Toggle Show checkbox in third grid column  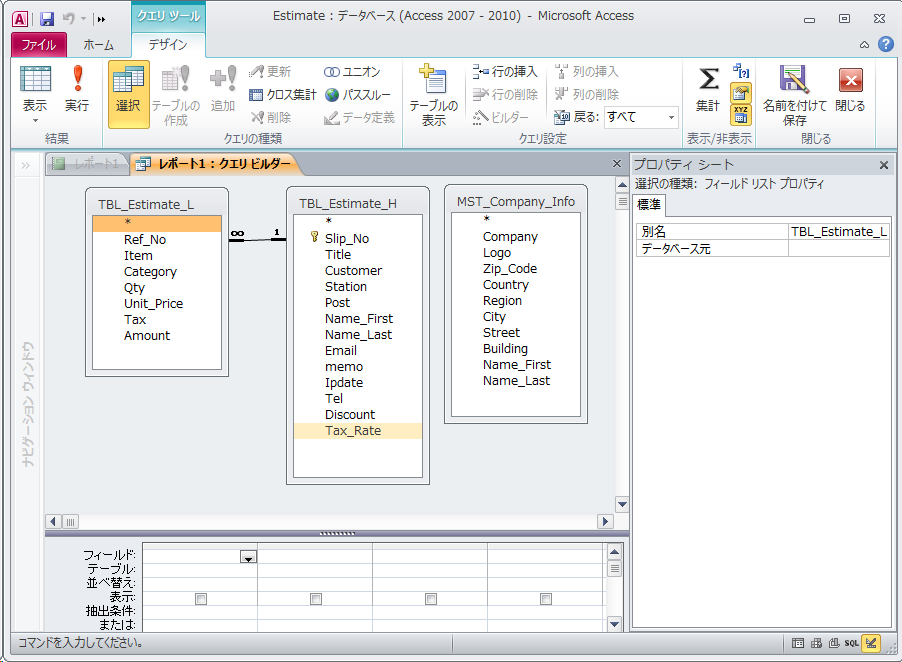click(x=431, y=599)
